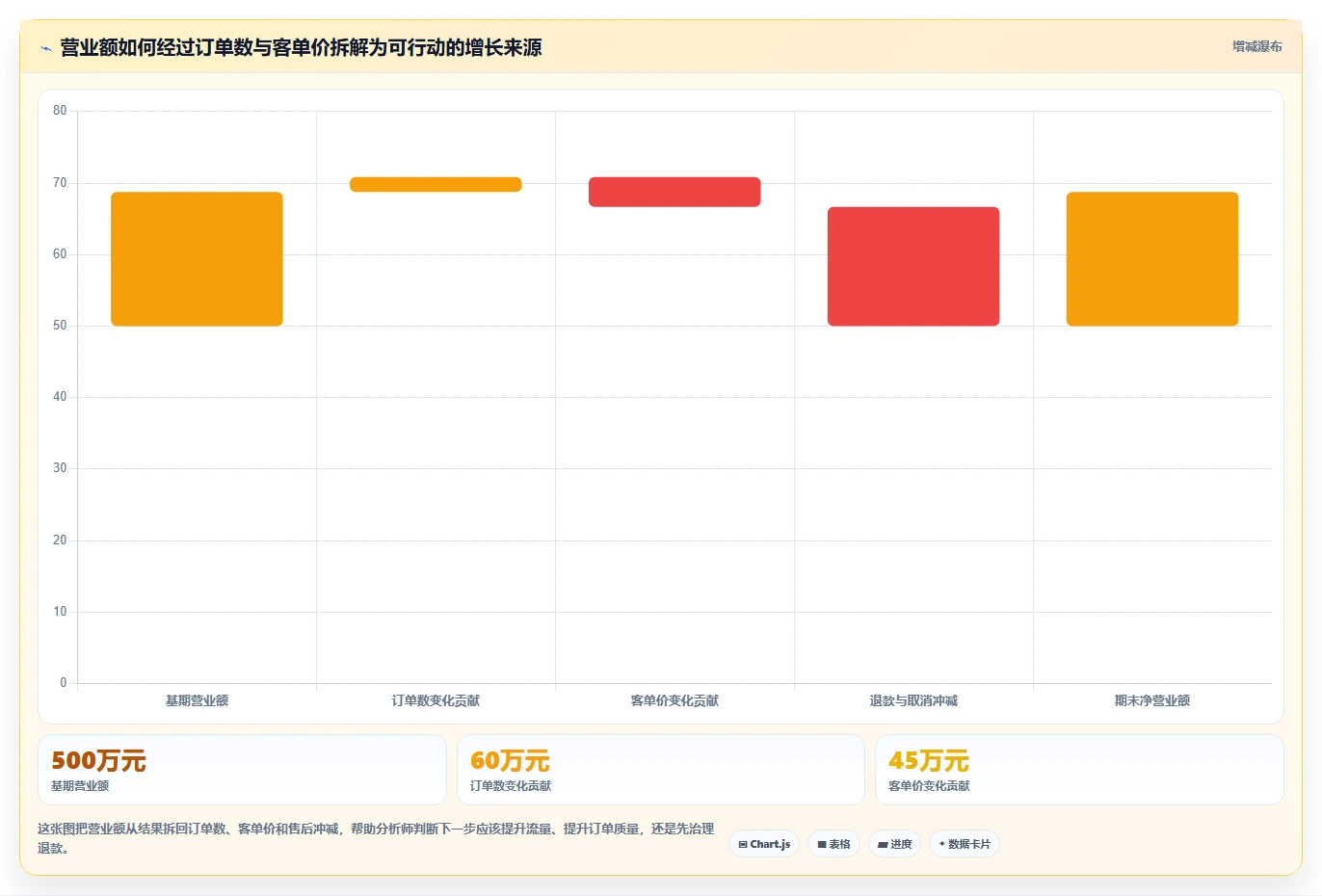Open the 60万元 订单数变化贡献 data card
Viewport: 1322px width, 896px height.
660,770
